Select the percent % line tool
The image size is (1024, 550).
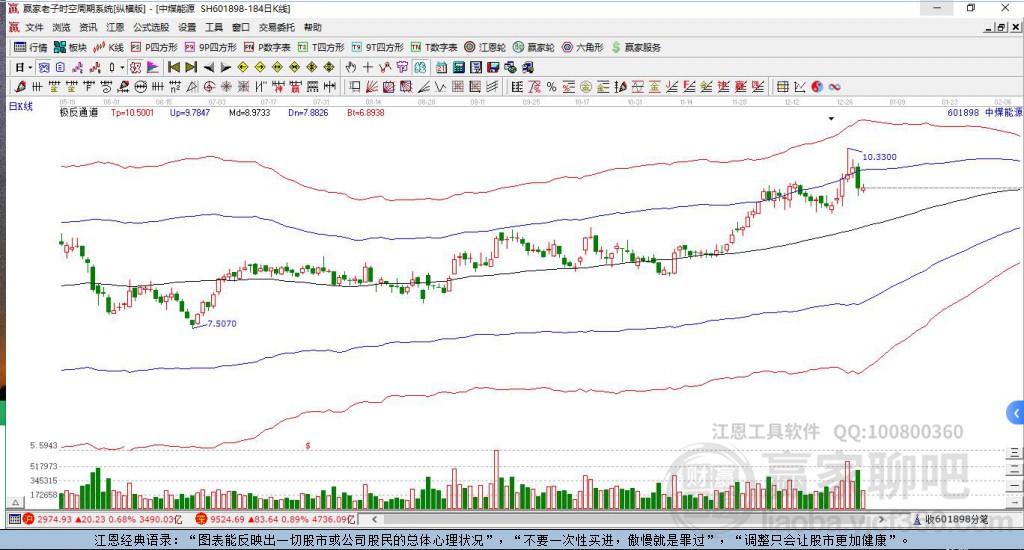(551, 86)
